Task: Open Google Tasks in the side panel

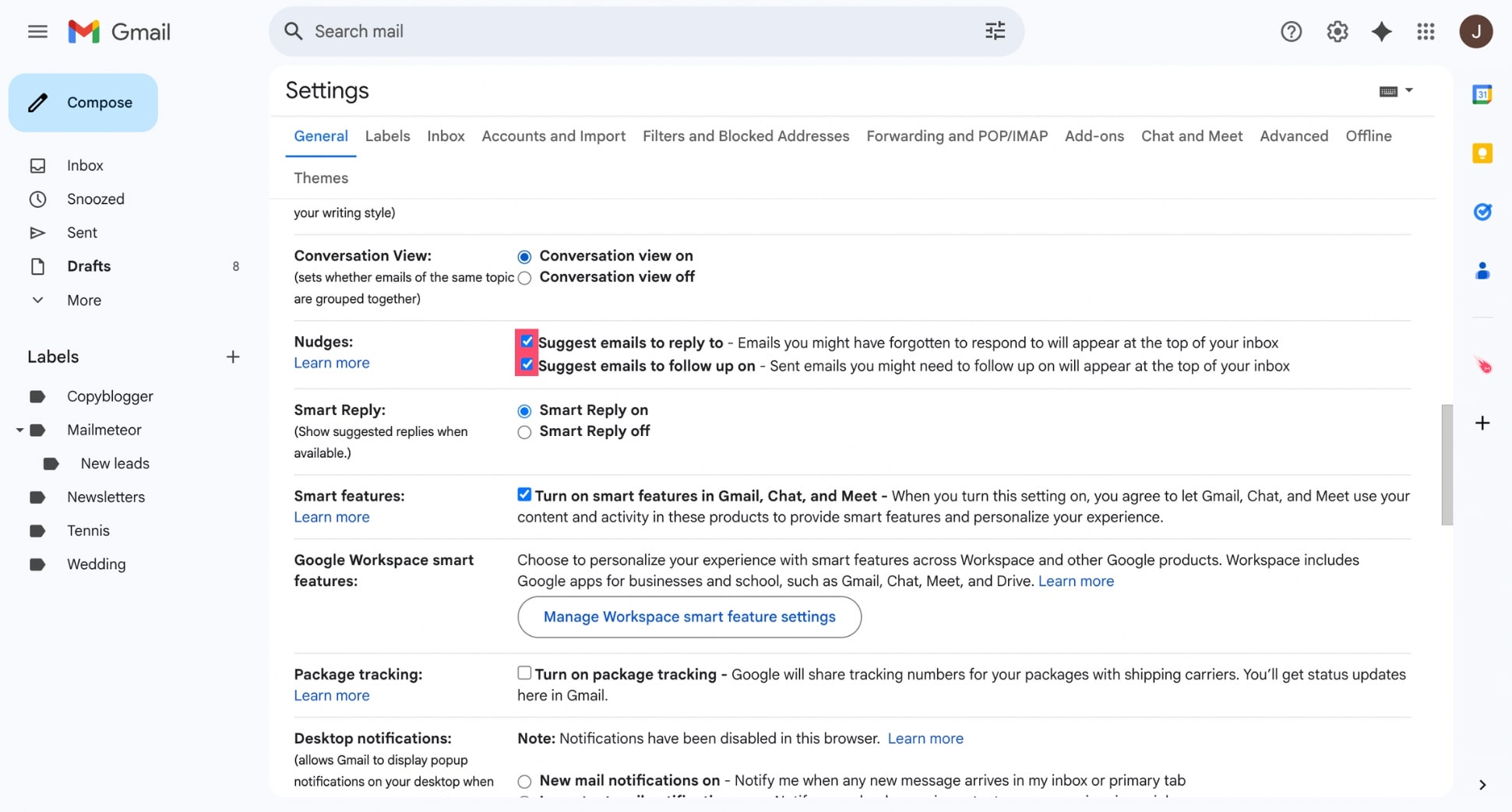Action: [1482, 212]
